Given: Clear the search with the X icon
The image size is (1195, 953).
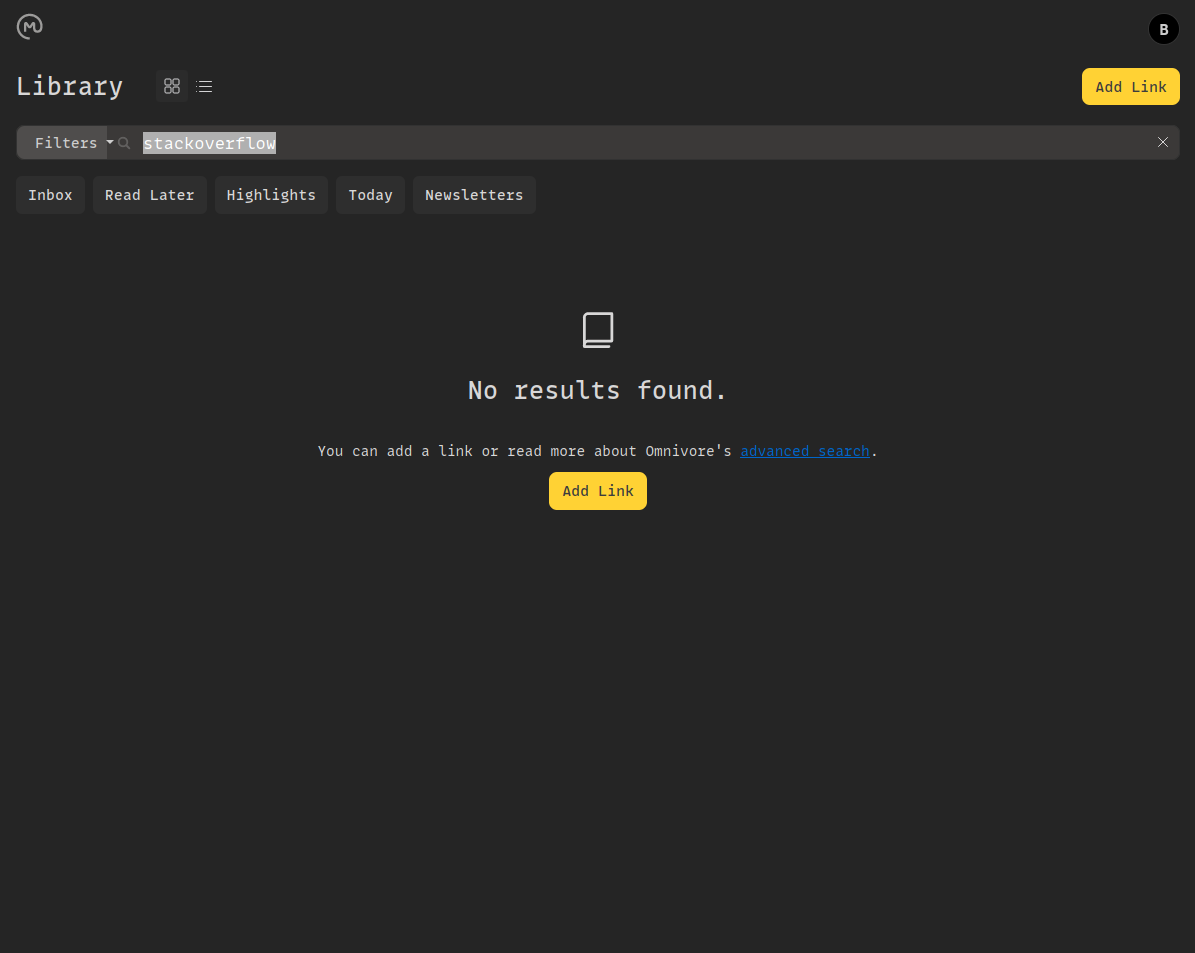Looking at the screenshot, I should 1163,142.
